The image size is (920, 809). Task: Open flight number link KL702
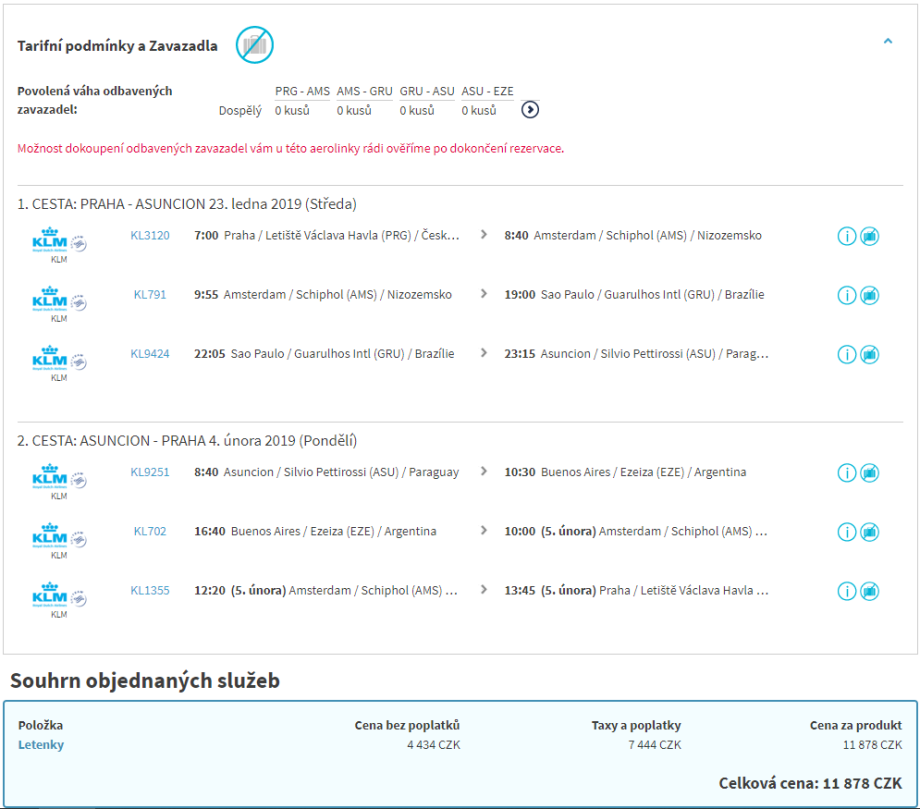point(150,531)
